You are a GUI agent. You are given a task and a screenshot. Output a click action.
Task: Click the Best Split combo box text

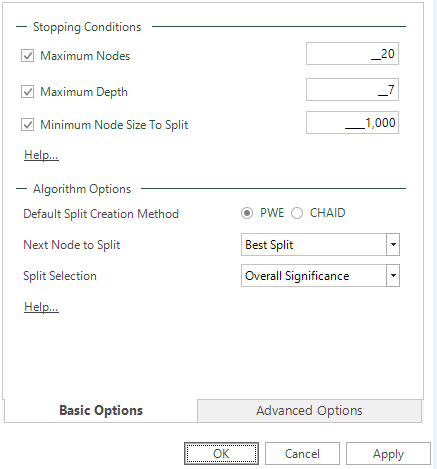(x=269, y=245)
